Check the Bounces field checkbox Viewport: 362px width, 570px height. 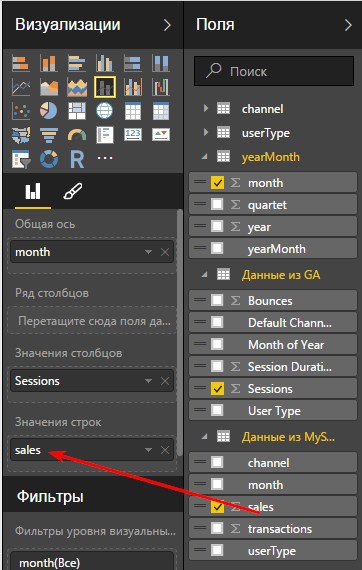pos(217,300)
